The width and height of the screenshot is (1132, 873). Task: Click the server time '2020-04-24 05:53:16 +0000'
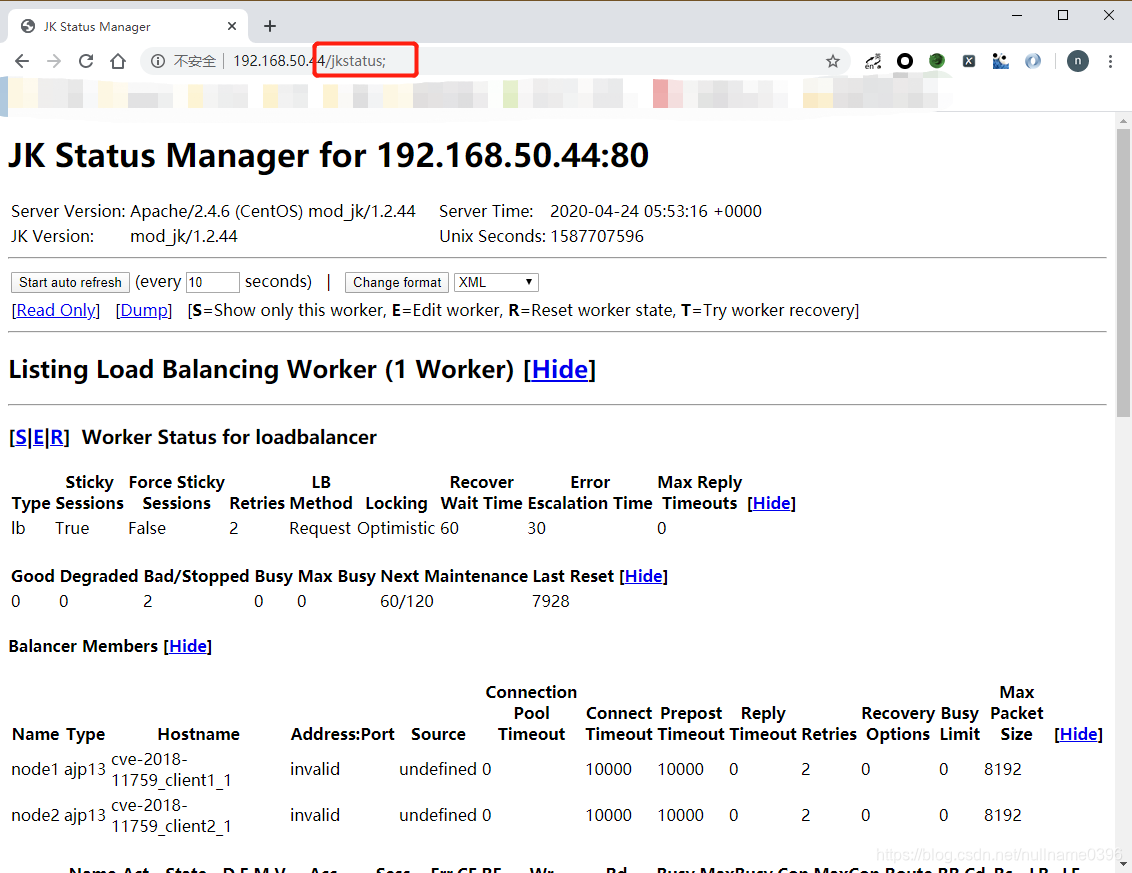656,212
